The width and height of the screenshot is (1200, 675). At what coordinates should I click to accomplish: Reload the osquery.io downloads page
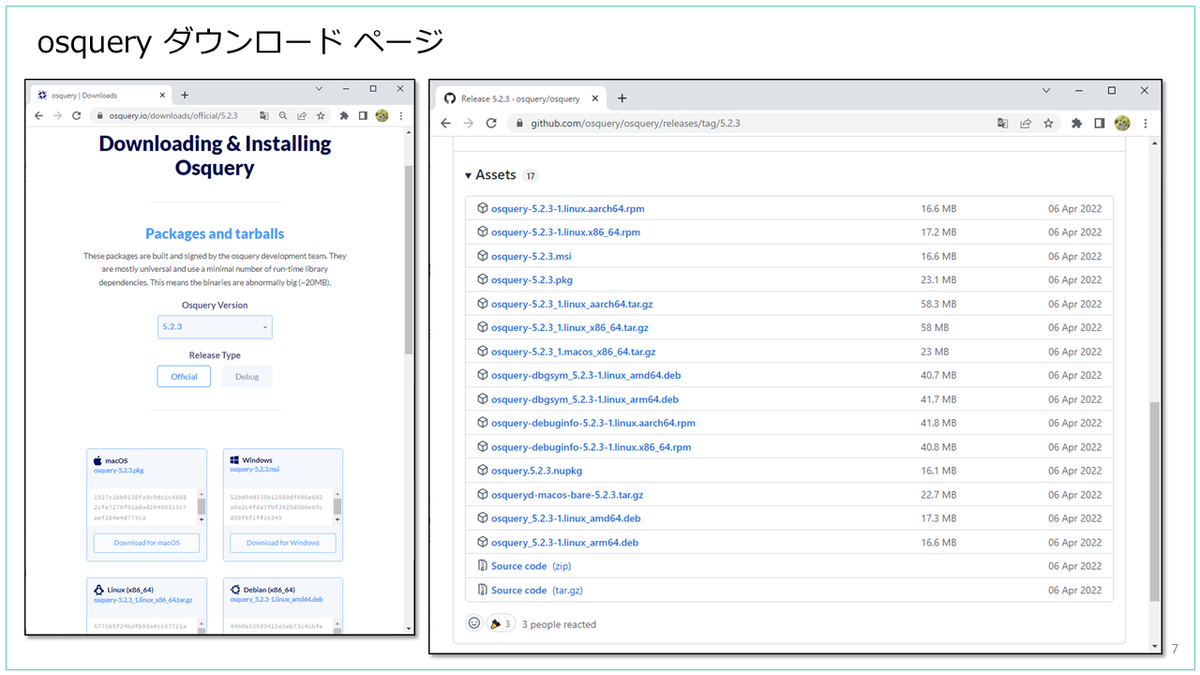(76, 115)
